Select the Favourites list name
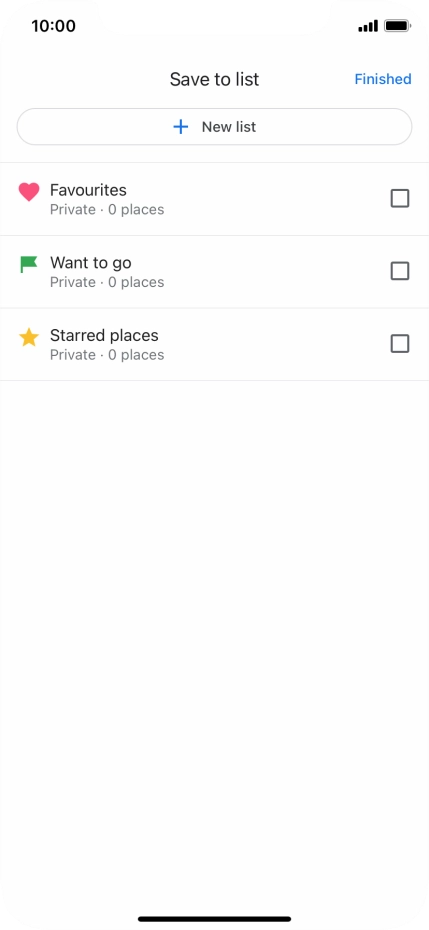This screenshot has width=429, height=930. [88, 190]
